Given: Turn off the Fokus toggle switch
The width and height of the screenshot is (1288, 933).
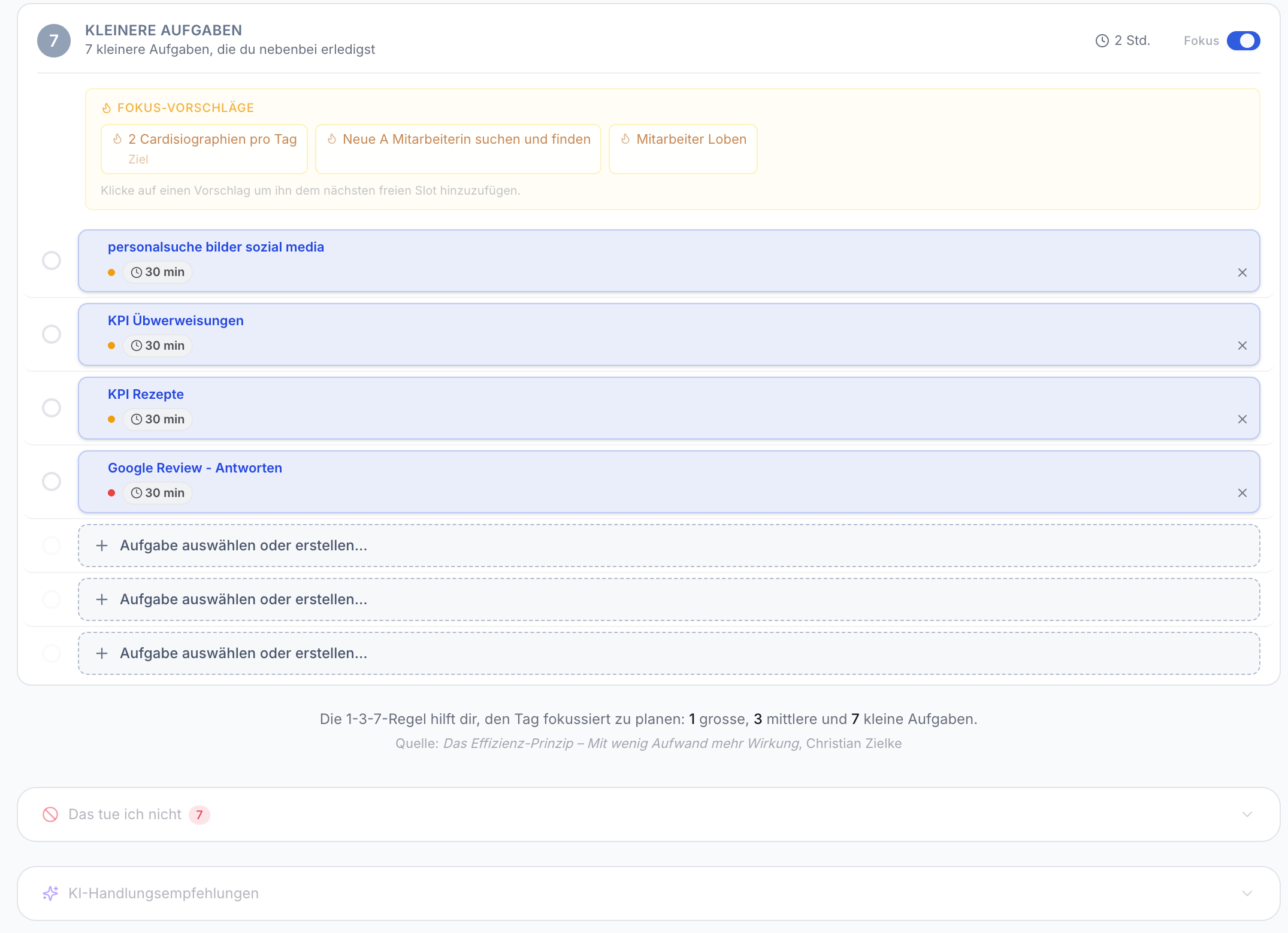Looking at the screenshot, I should [x=1243, y=41].
